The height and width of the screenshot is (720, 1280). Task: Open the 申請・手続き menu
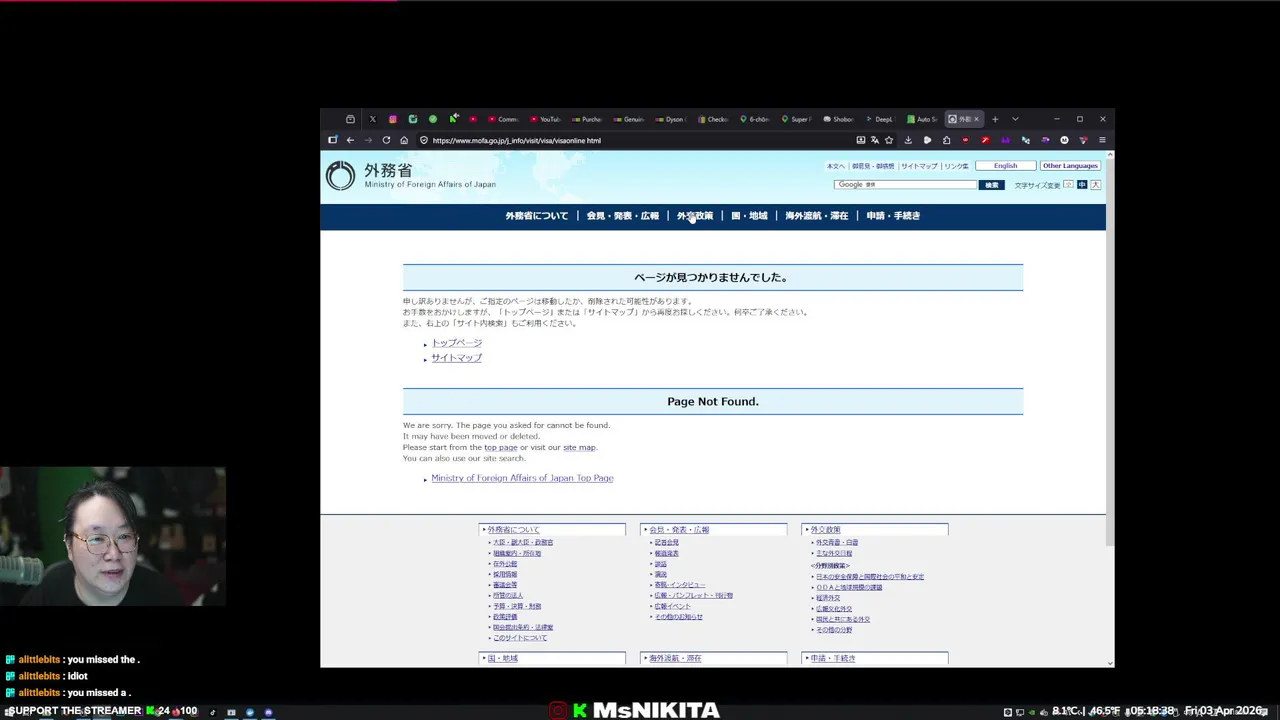point(893,216)
